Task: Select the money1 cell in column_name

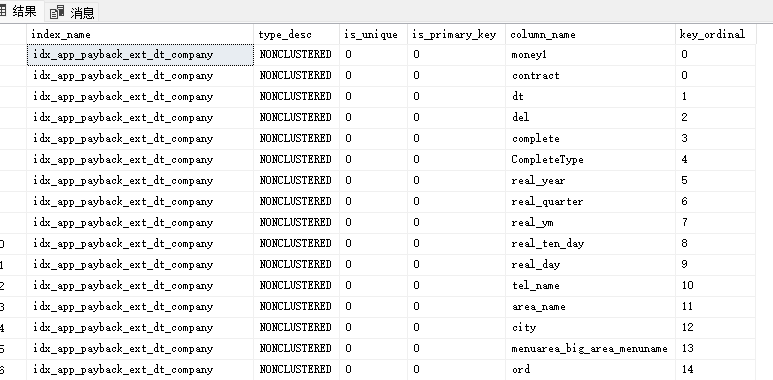Action: pos(591,55)
